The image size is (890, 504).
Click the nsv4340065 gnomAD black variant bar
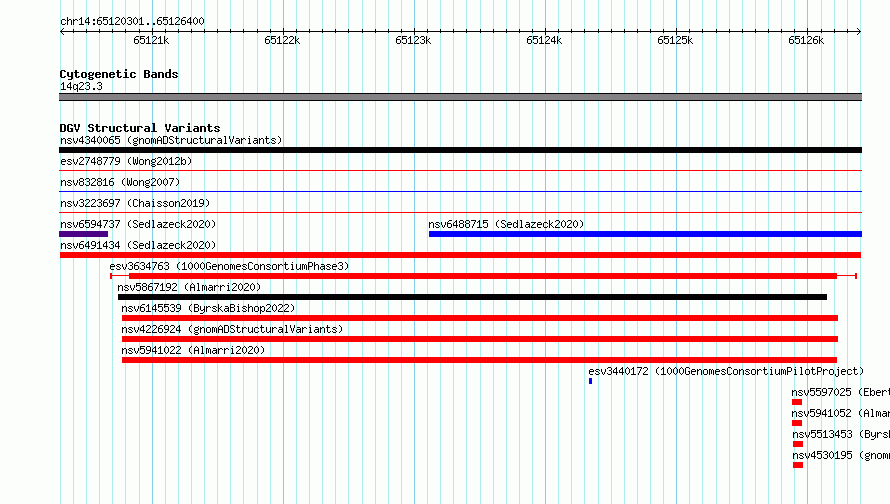[460, 150]
